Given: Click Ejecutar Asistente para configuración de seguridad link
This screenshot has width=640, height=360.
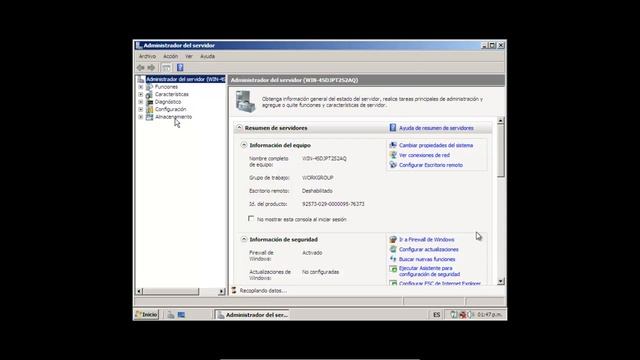Looking at the screenshot, I should coord(429,271).
